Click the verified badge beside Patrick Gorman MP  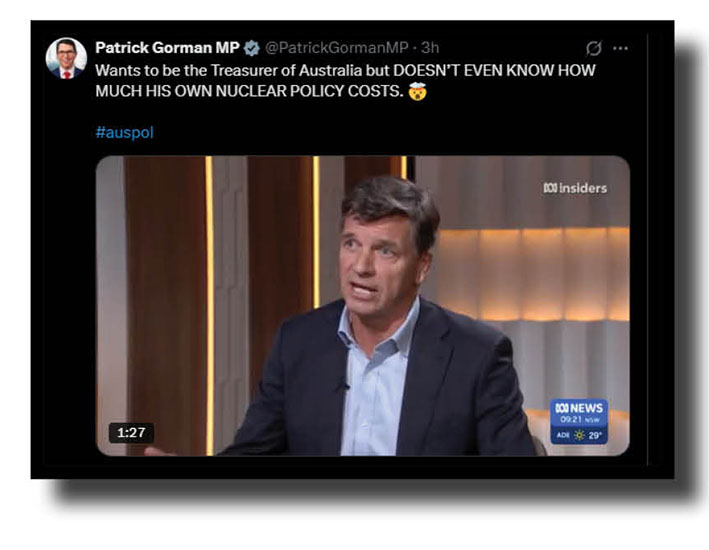click(251, 47)
